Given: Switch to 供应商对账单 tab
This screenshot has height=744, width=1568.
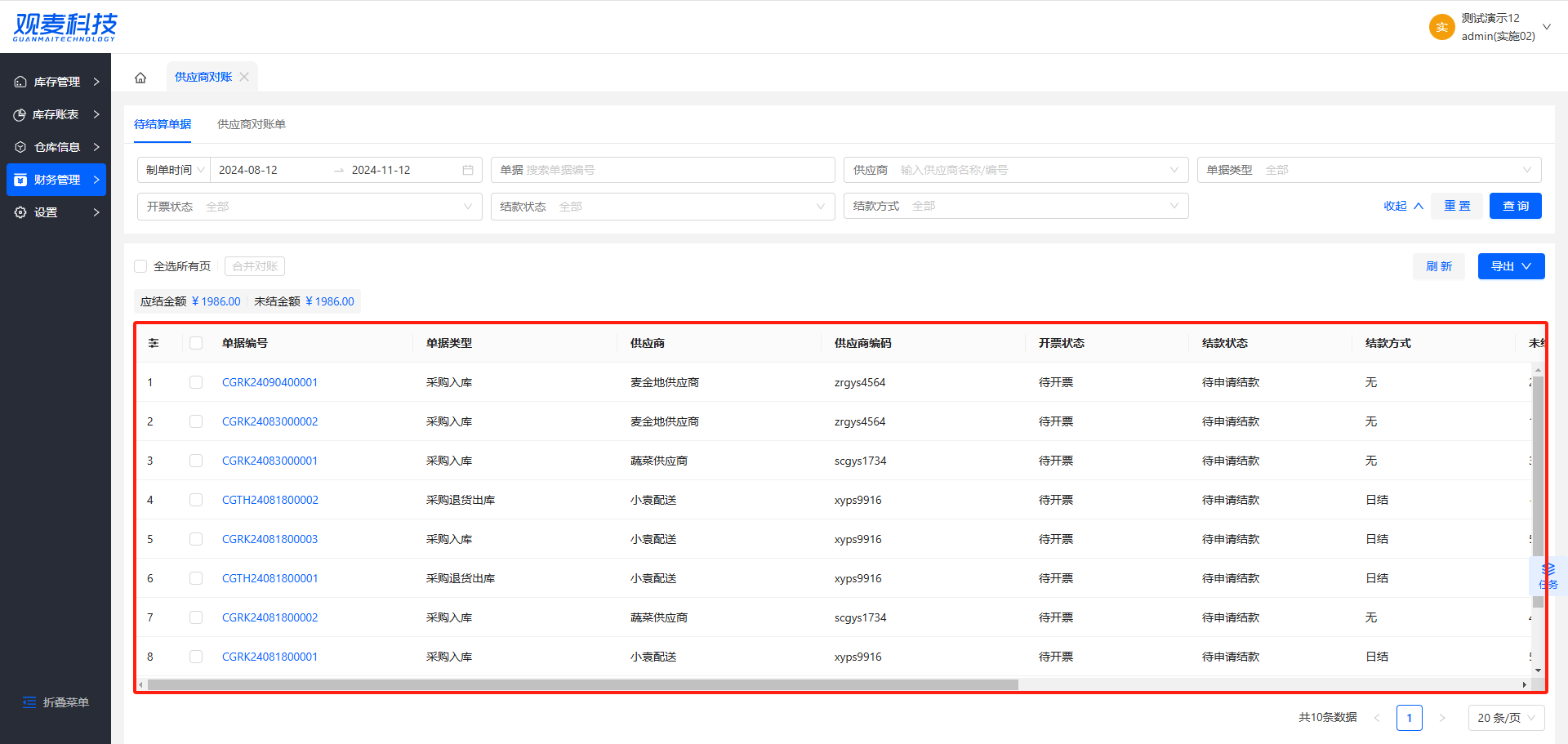Looking at the screenshot, I should tap(252, 124).
